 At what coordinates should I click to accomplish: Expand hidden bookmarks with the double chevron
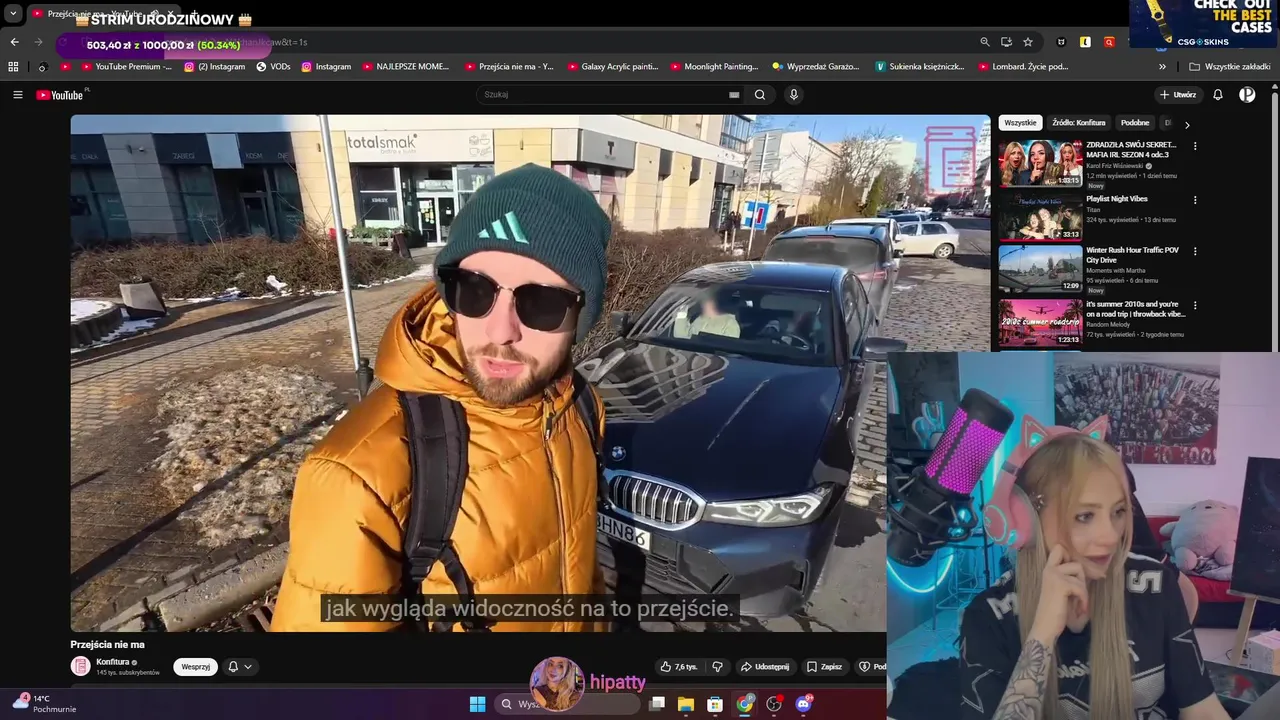[1162, 67]
